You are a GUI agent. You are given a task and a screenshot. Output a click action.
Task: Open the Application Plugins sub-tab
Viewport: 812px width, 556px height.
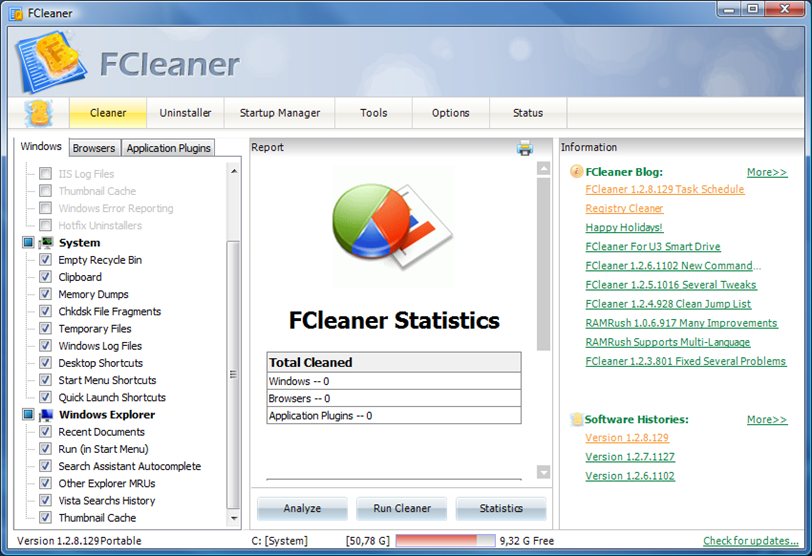click(168, 148)
